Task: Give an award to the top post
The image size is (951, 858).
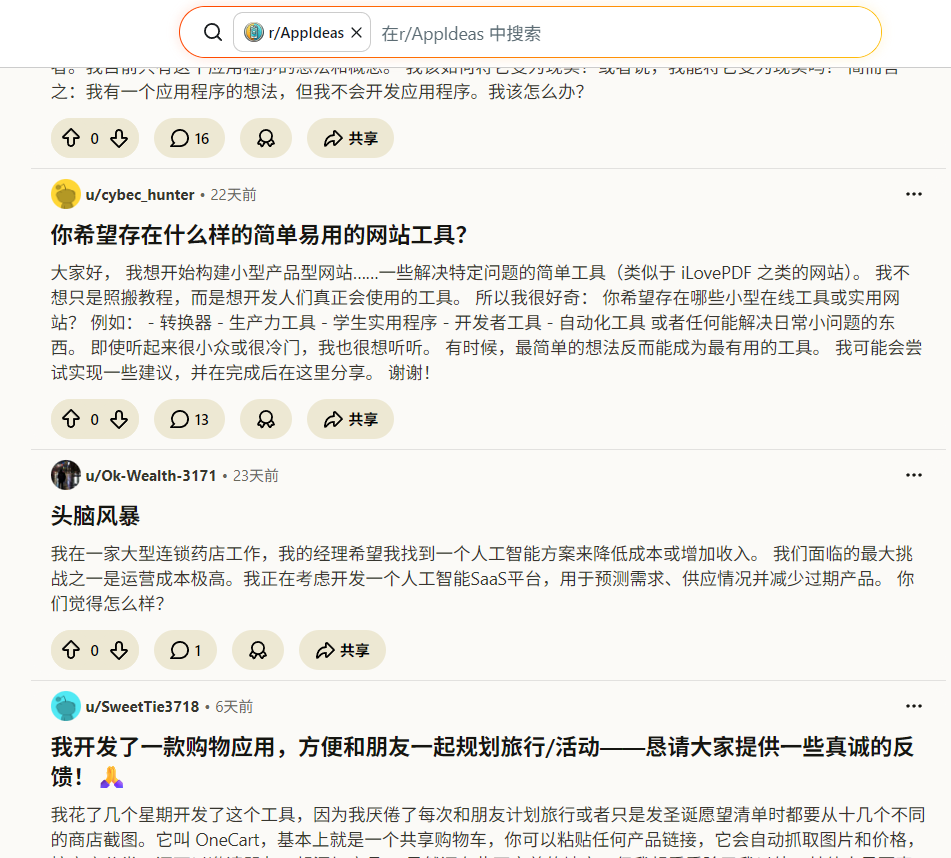Action: coord(266,138)
